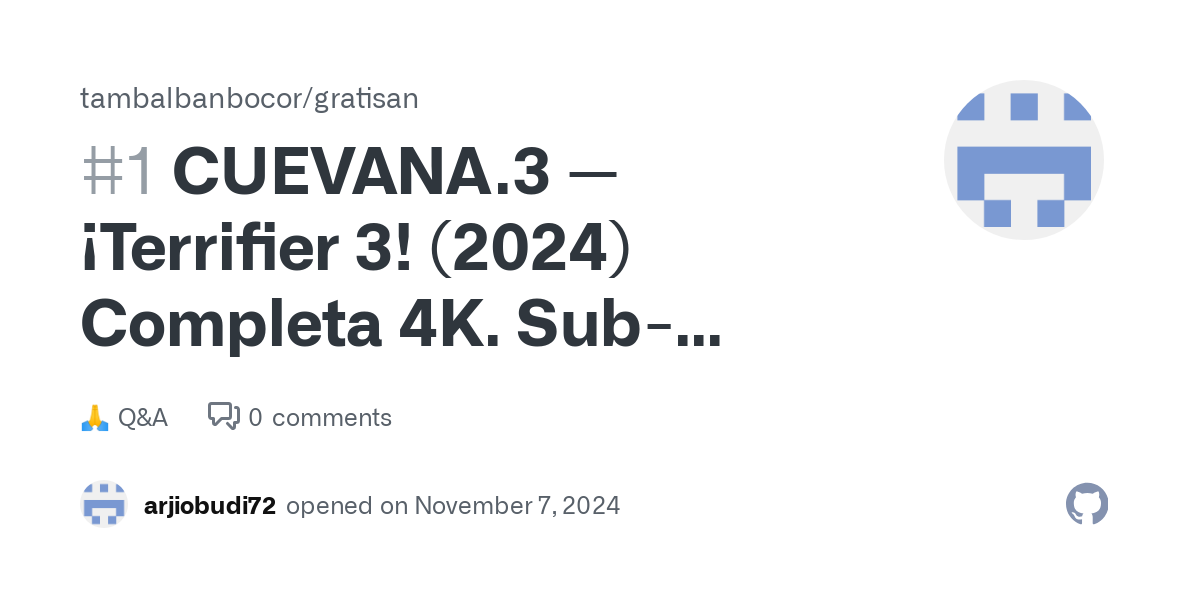Screen dimensions: 1200x600
Task: Open the tambalbanbocor owner name
Action: (193, 98)
